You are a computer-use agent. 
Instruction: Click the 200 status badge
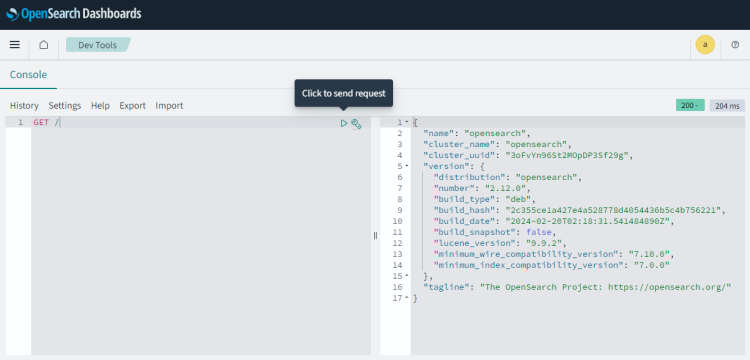(690, 105)
